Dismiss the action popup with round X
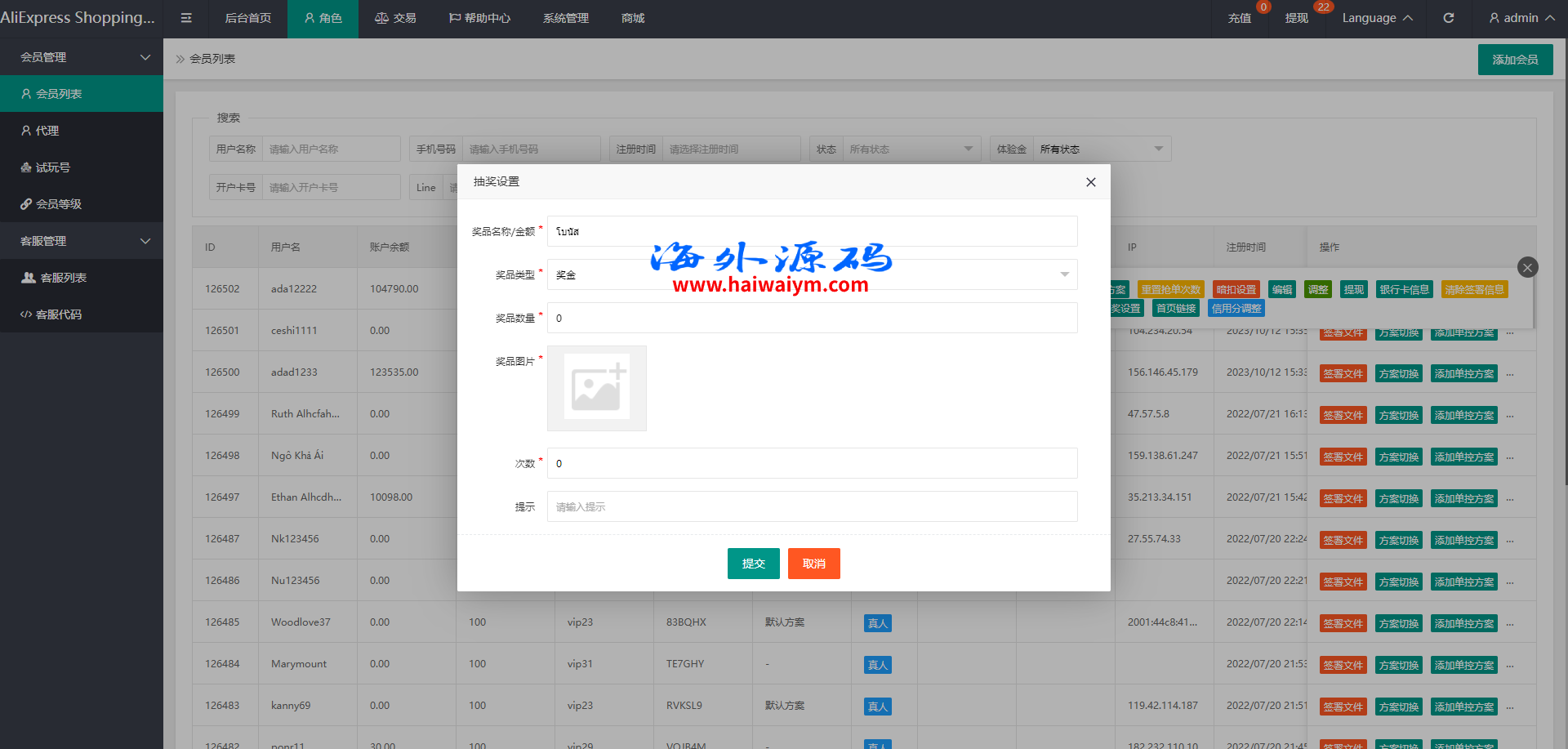Image resolution: width=1568 pixels, height=749 pixels. pyautogui.click(x=1527, y=267)
